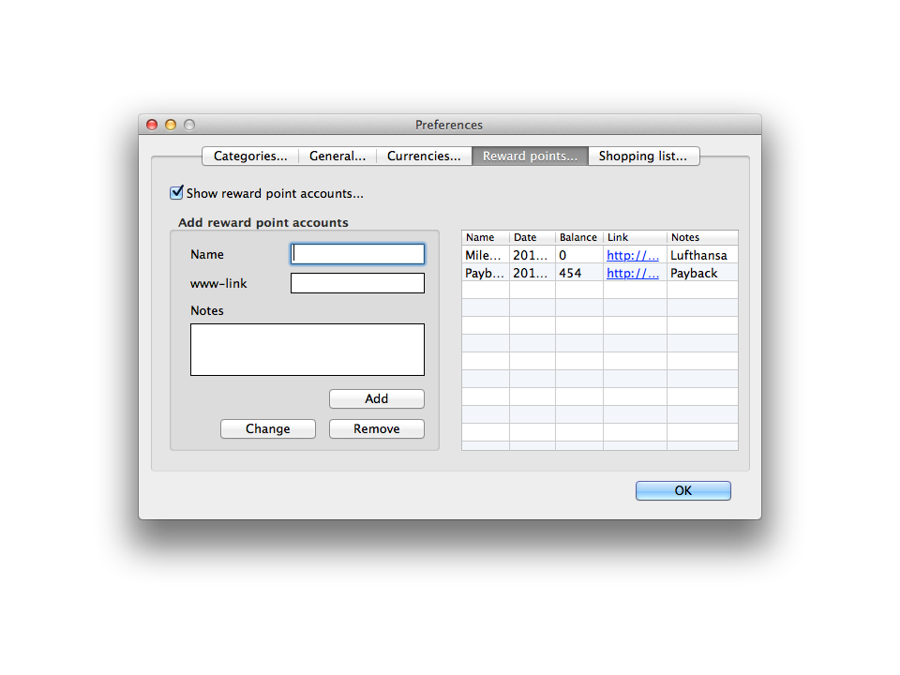900x675 pixels.
Task: Confirm preferences with OK button
Action: [x=683, y=491]
